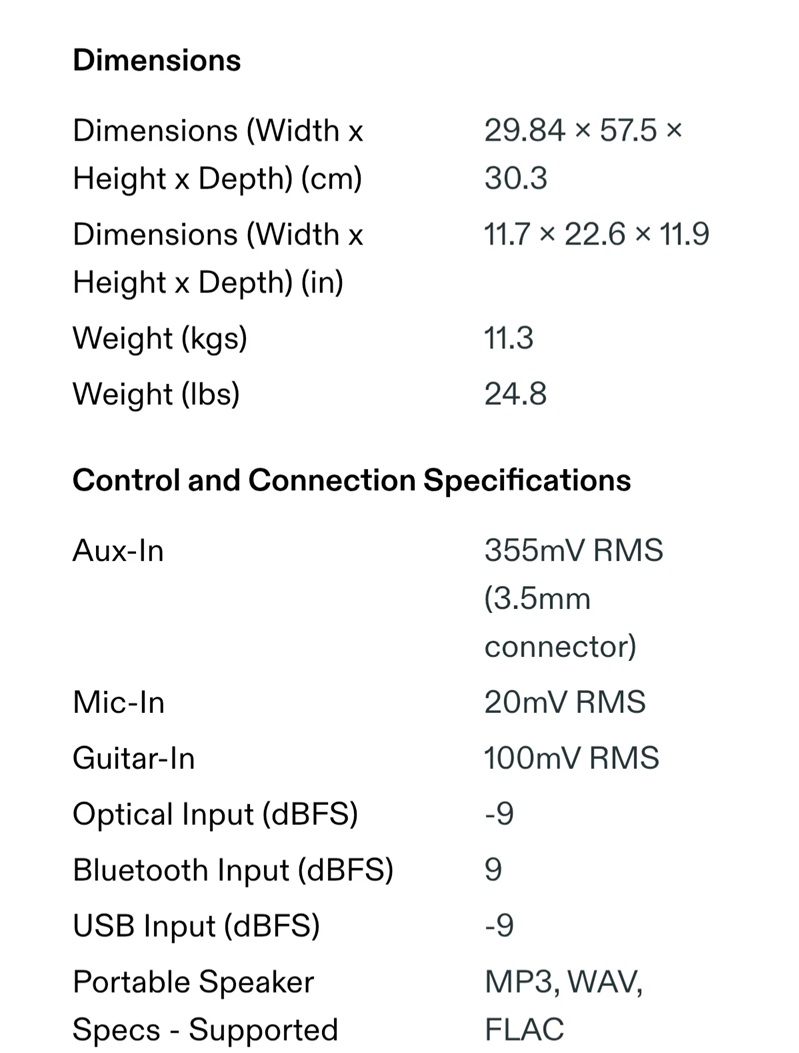This screenshot has height=1053, width=799.
Task: Click the Mic-In specification label
Action: click(118, 702)
